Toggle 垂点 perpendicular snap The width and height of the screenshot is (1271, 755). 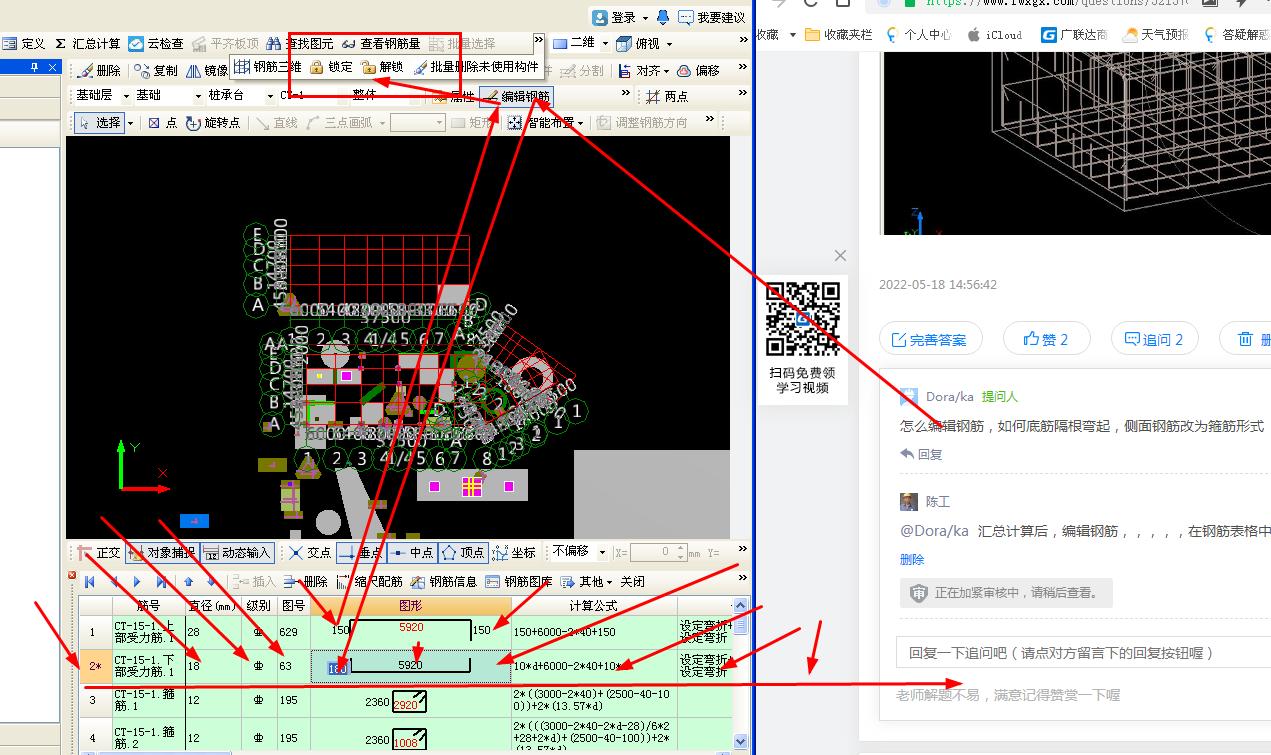pyautogui.click(x=361, y=553)
